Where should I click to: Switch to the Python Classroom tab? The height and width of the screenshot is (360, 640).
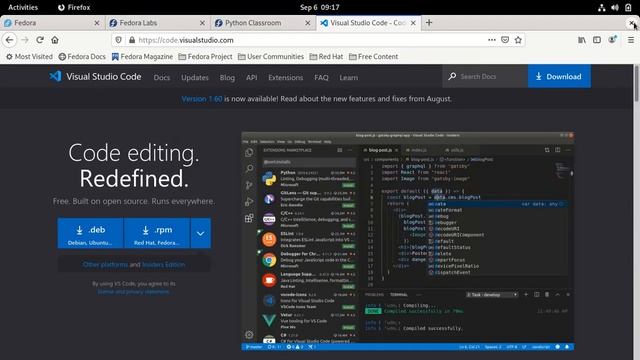(262, 23)
